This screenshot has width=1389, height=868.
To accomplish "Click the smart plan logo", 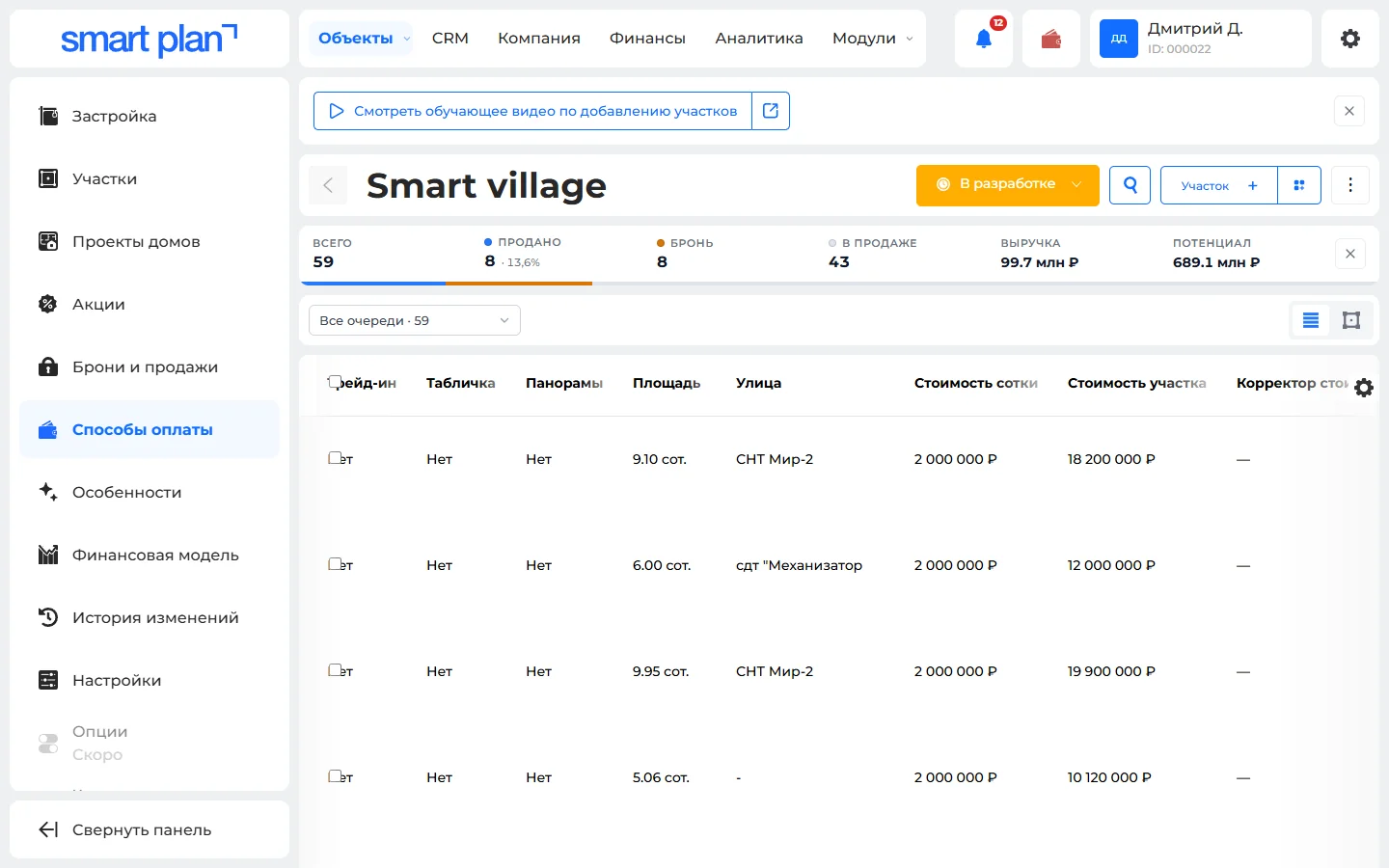I will 150,39.
